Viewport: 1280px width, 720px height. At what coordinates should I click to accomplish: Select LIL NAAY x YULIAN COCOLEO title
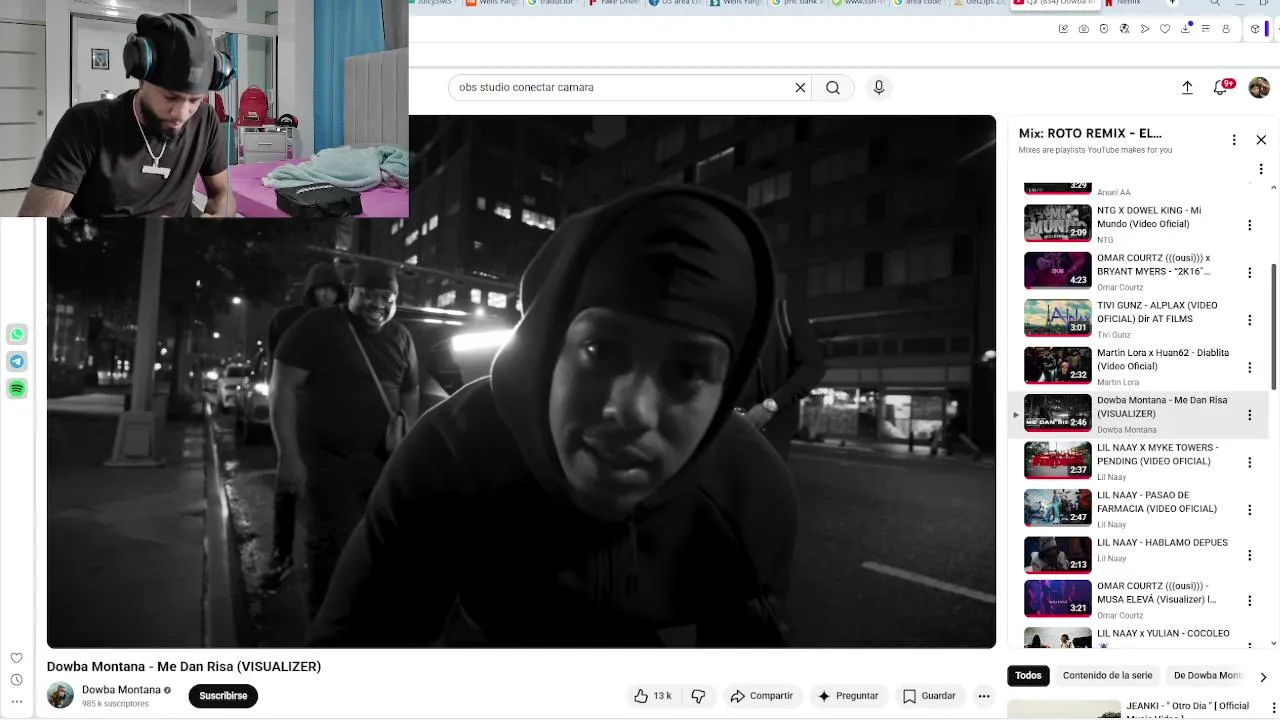(1163, 634)
